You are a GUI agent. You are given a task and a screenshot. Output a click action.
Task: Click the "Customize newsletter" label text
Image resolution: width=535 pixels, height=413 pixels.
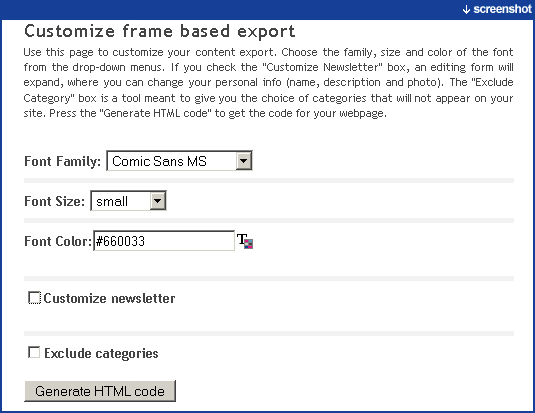(109, 298)
